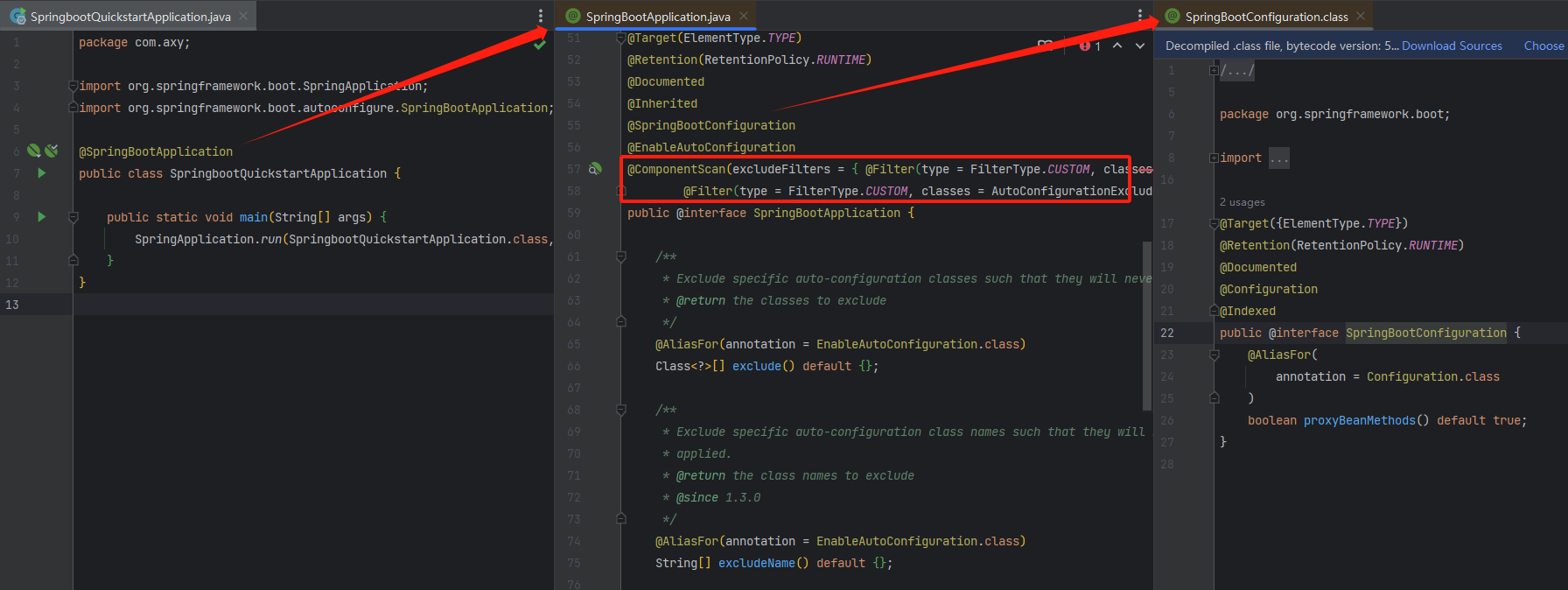Screen dimensions: 1568x590
Task: Expand folded import section in SpringBootConfiguration.class
Action: point(1279,158)
